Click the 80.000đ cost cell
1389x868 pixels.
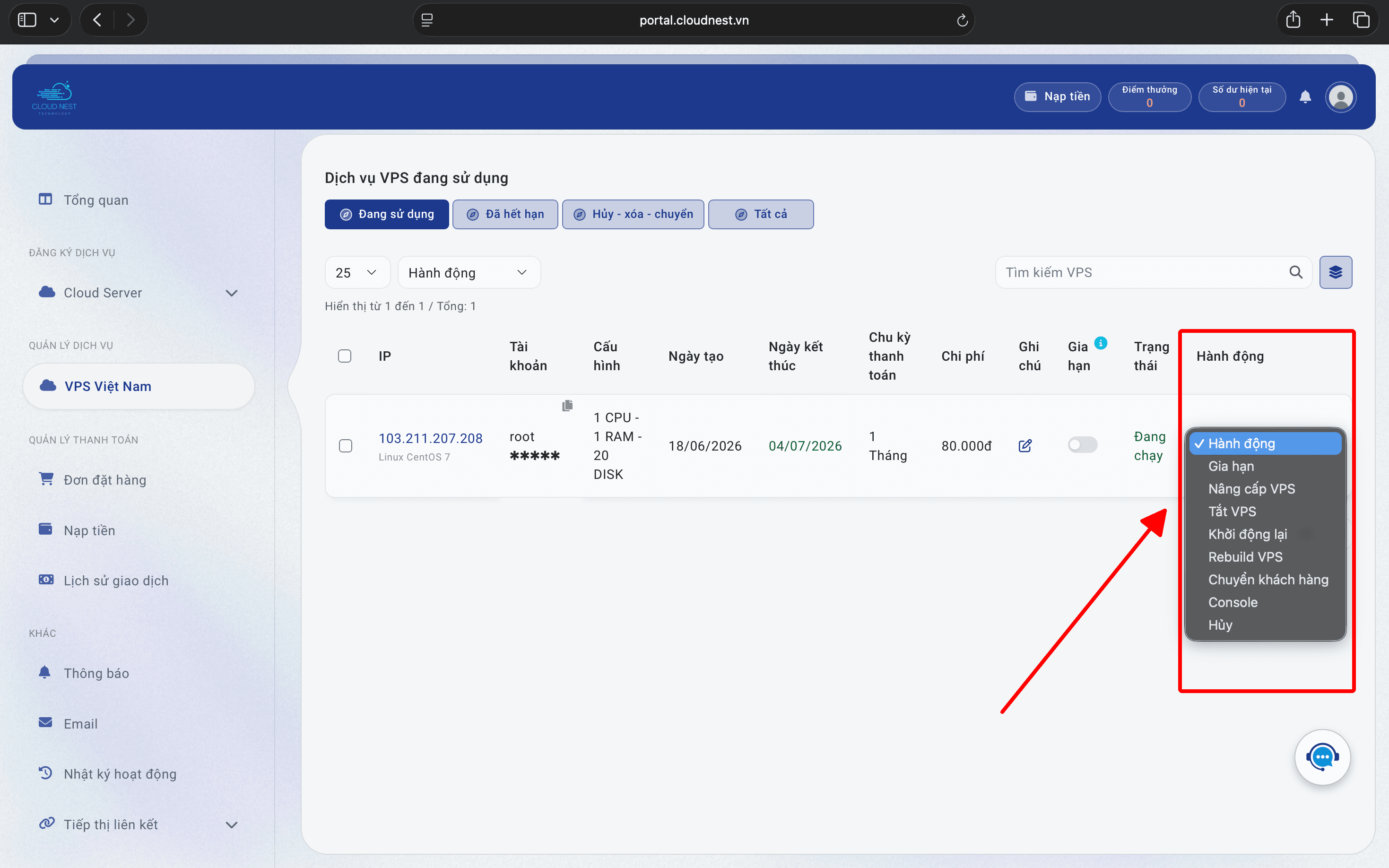click(966, 445)
